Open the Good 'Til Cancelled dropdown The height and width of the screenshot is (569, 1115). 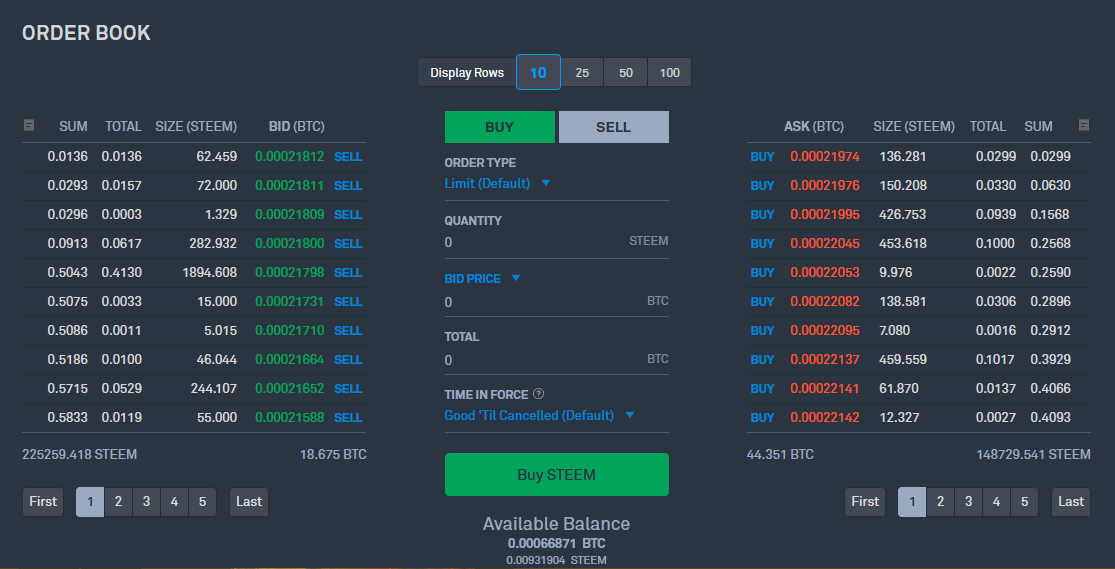point(539,415)
